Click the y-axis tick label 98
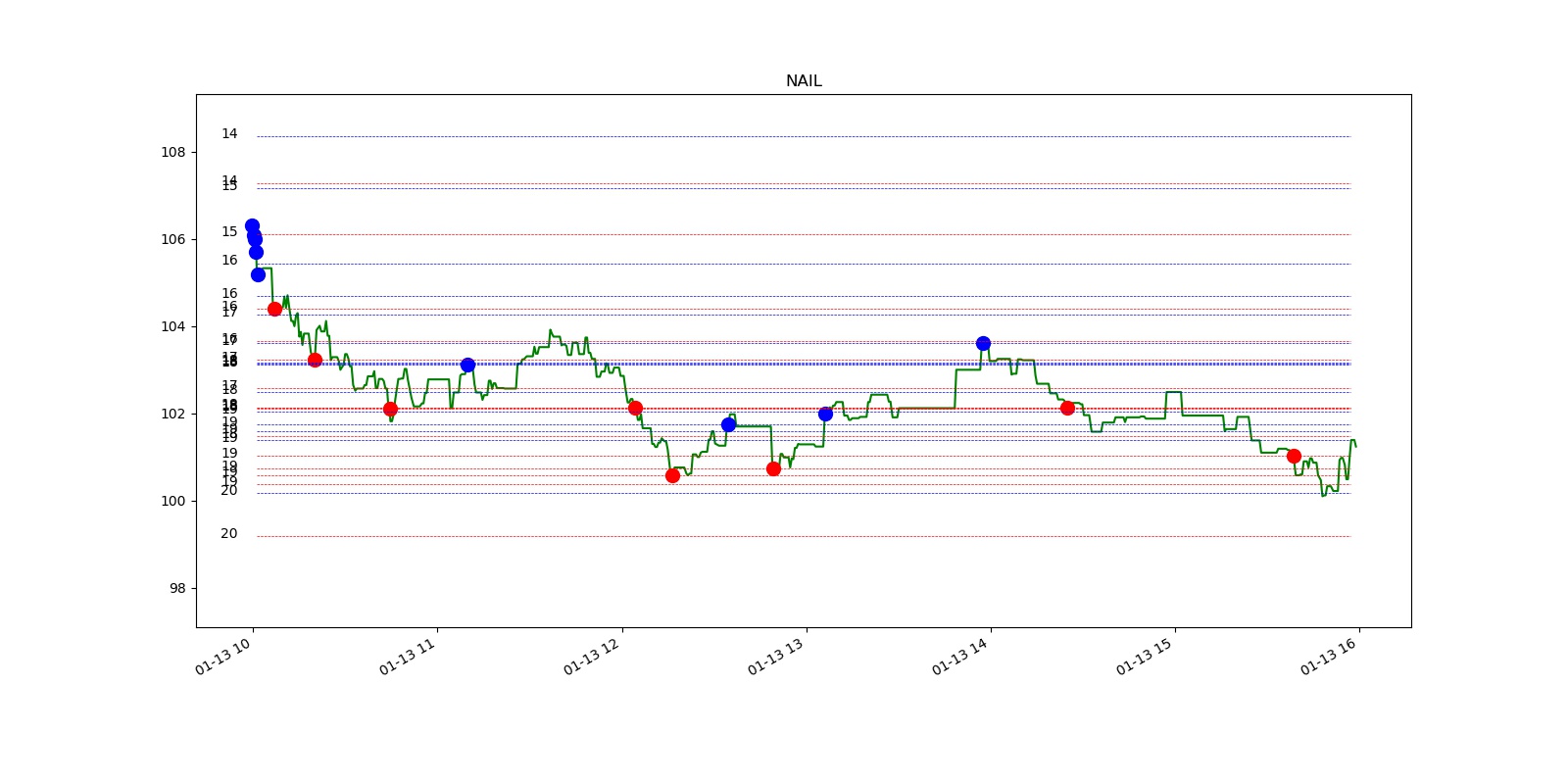This screenshot has height=784, width=1568. [176, 588]
